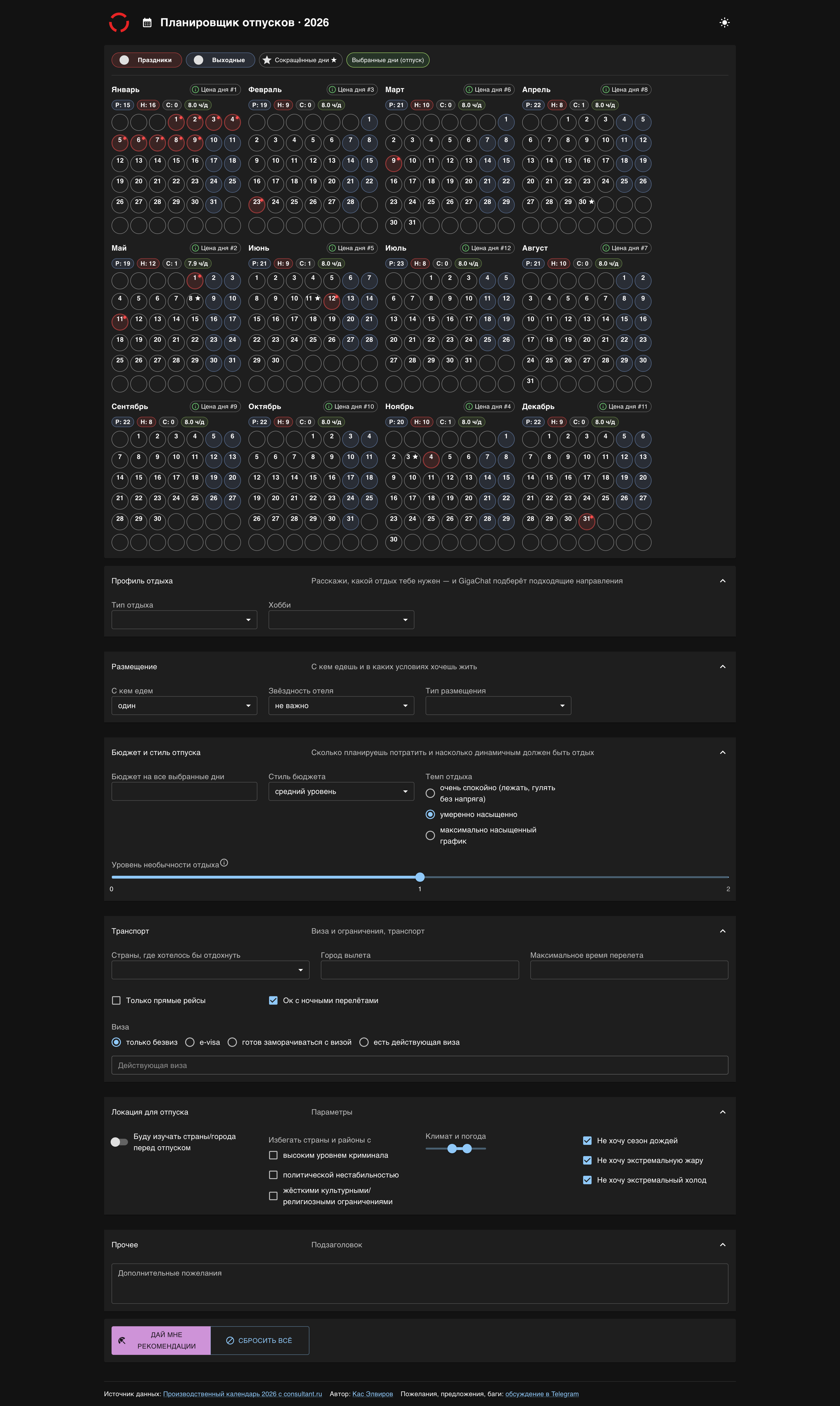Click info icon in Цена дня #12 badge
The image size is (840, 1406).
(x=466, y=248)
